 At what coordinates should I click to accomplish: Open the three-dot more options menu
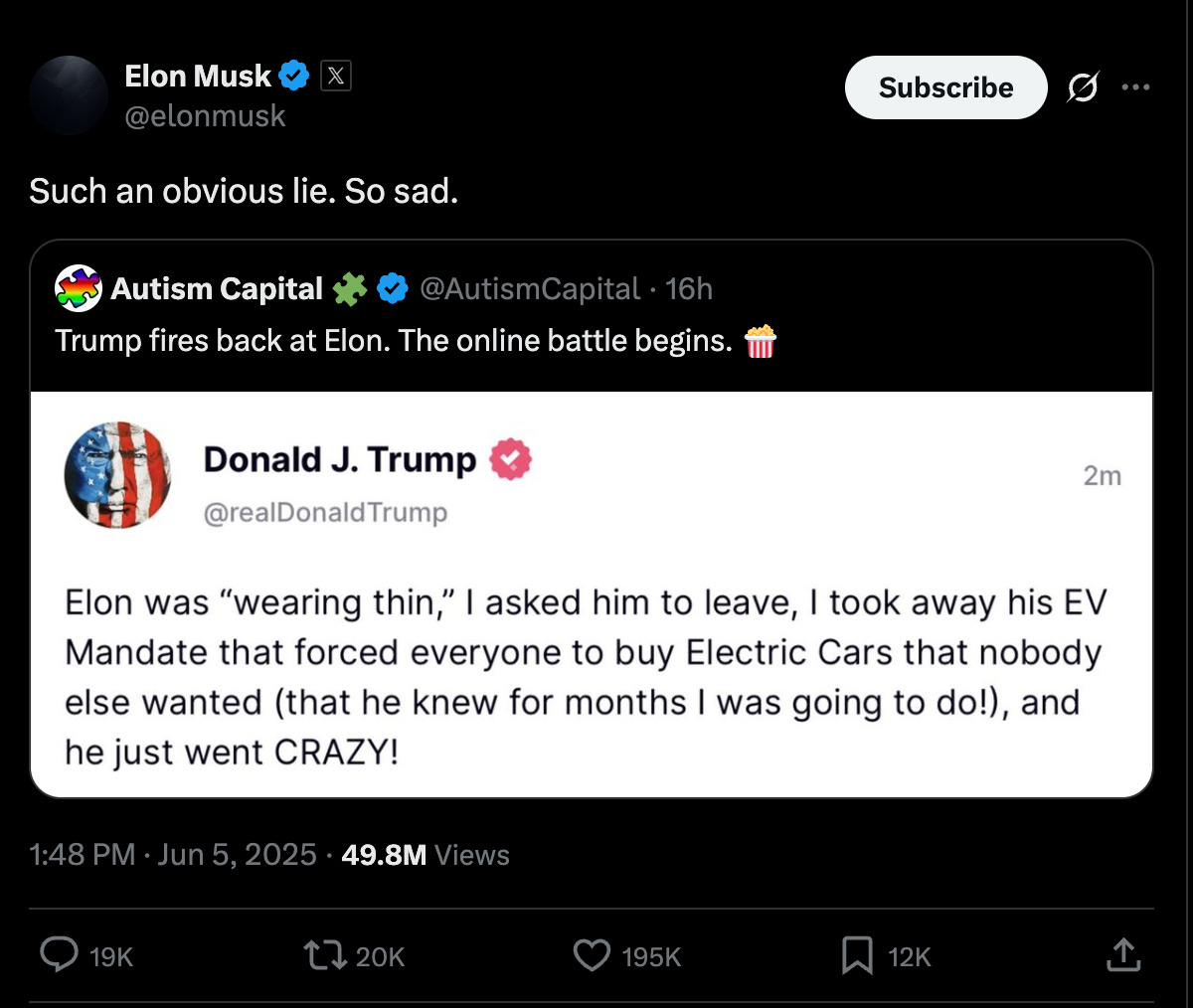coord(1135,87)
